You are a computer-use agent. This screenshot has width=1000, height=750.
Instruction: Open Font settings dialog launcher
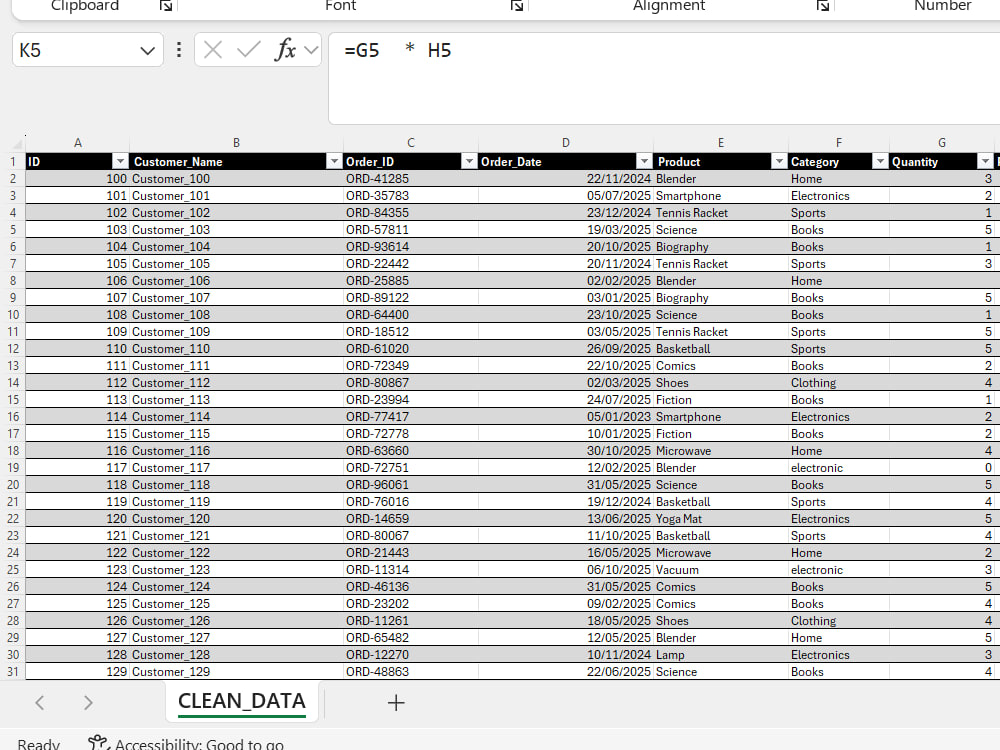pyautogui.click(x=517, y=6)
